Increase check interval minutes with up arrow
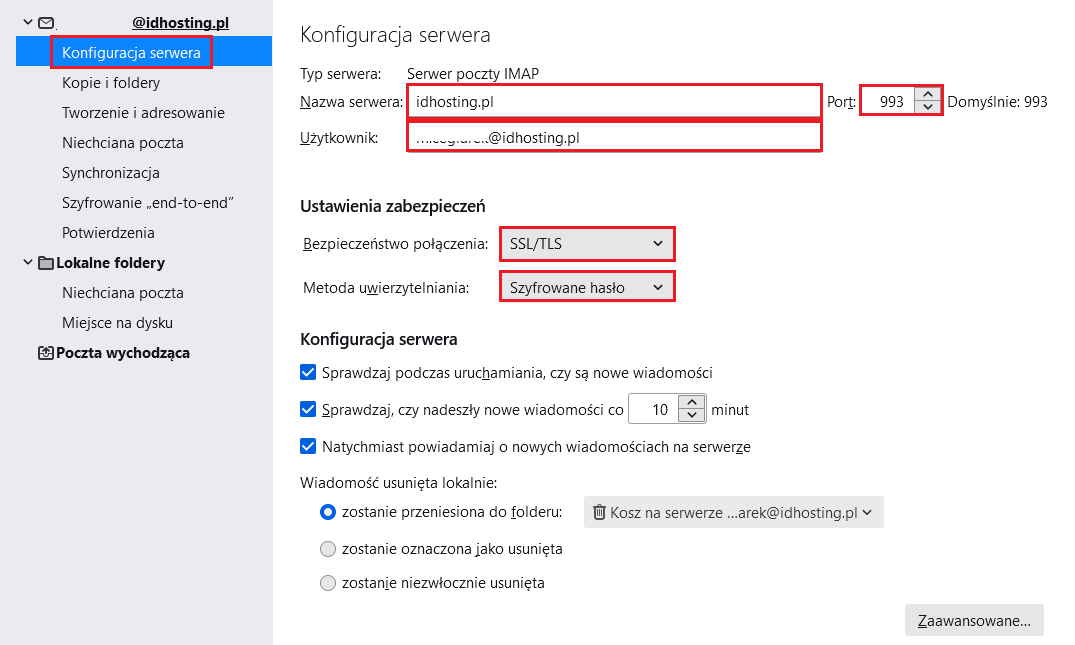The width and height of the screenshot is (1075, 645). pyautogui.click(x=692, y=402)
